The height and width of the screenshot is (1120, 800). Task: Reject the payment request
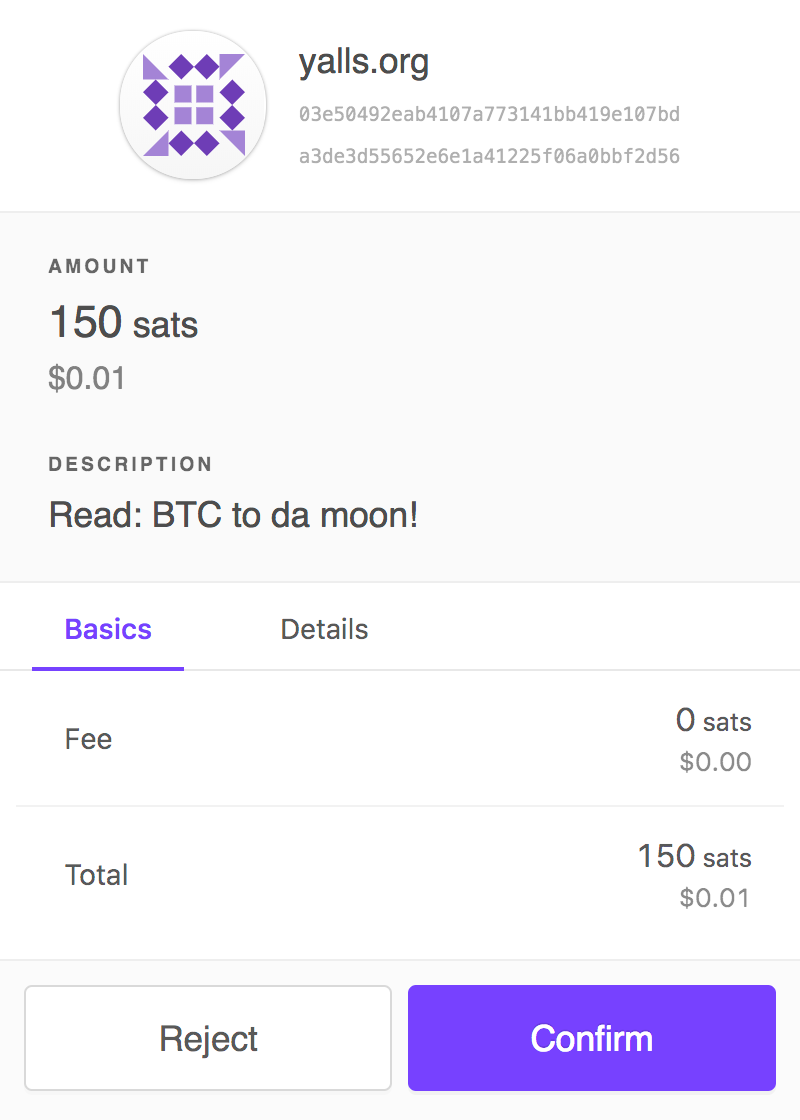208,1038
